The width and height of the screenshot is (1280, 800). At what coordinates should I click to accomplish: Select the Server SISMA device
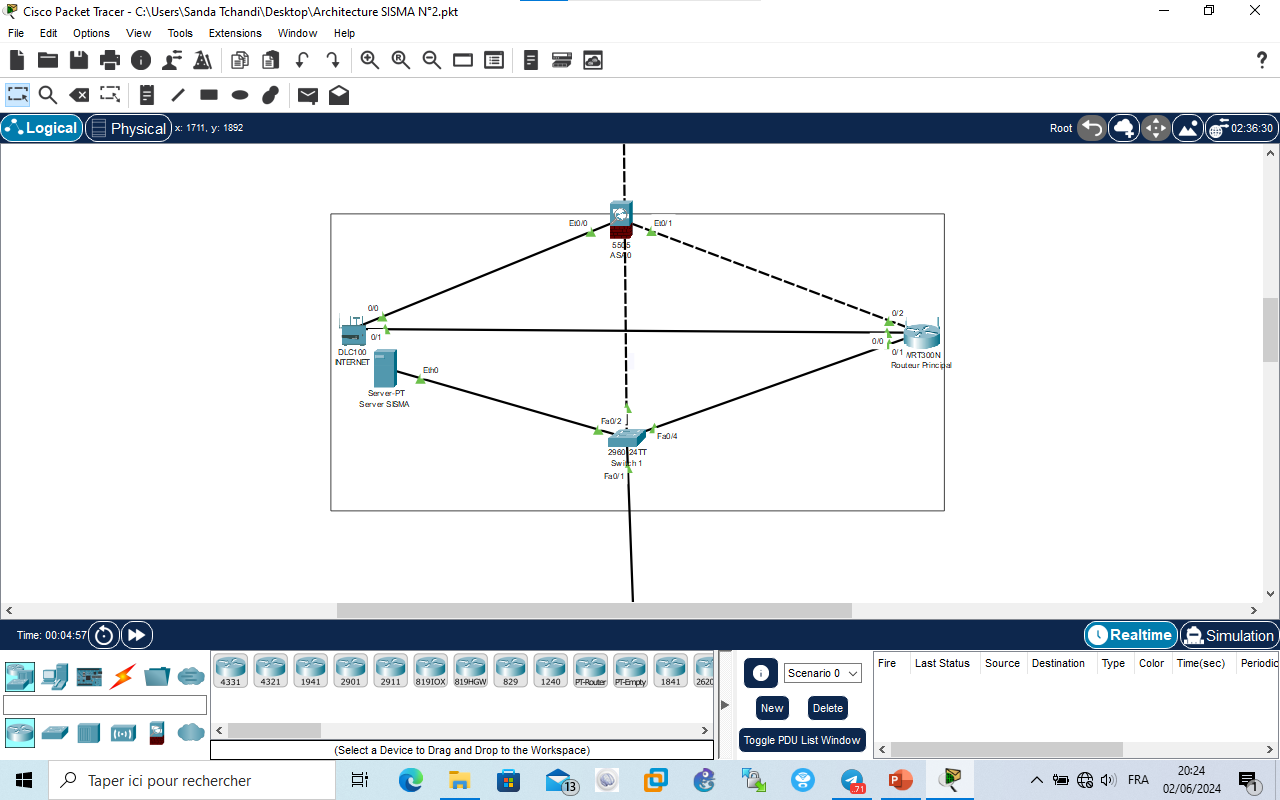385,369
